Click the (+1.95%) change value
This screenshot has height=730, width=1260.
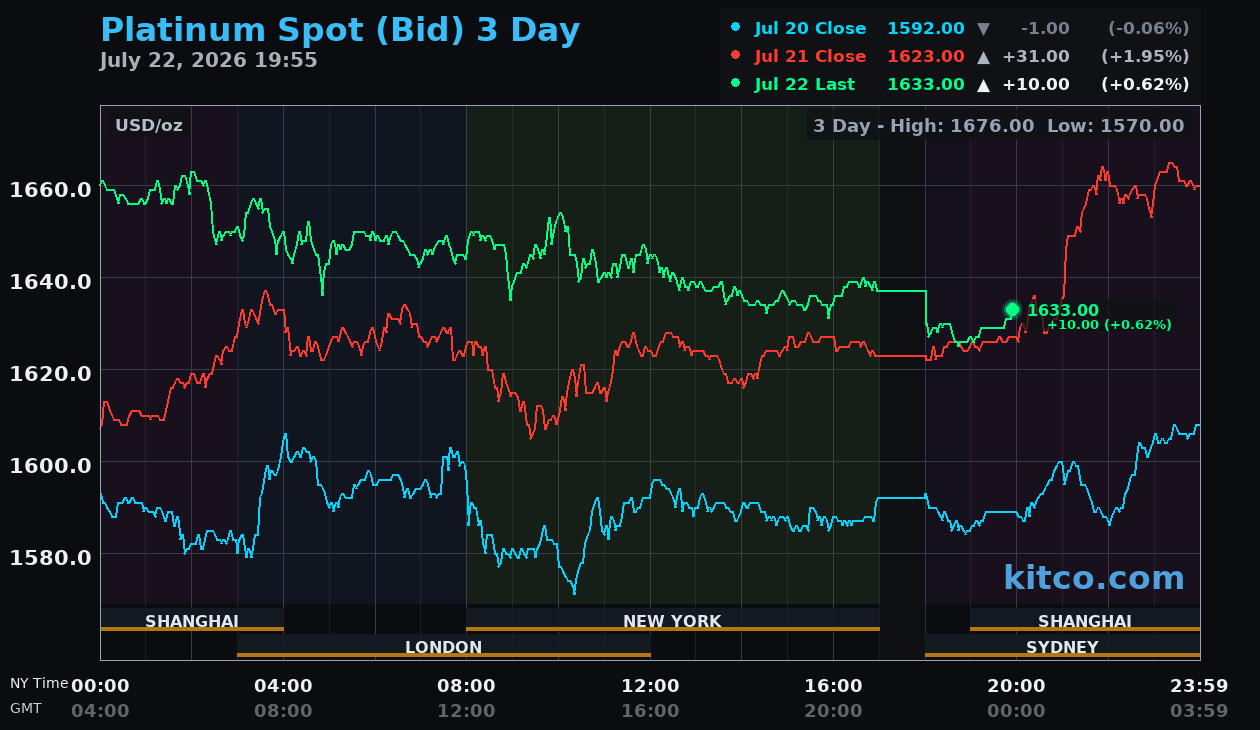pos(1146,57)
